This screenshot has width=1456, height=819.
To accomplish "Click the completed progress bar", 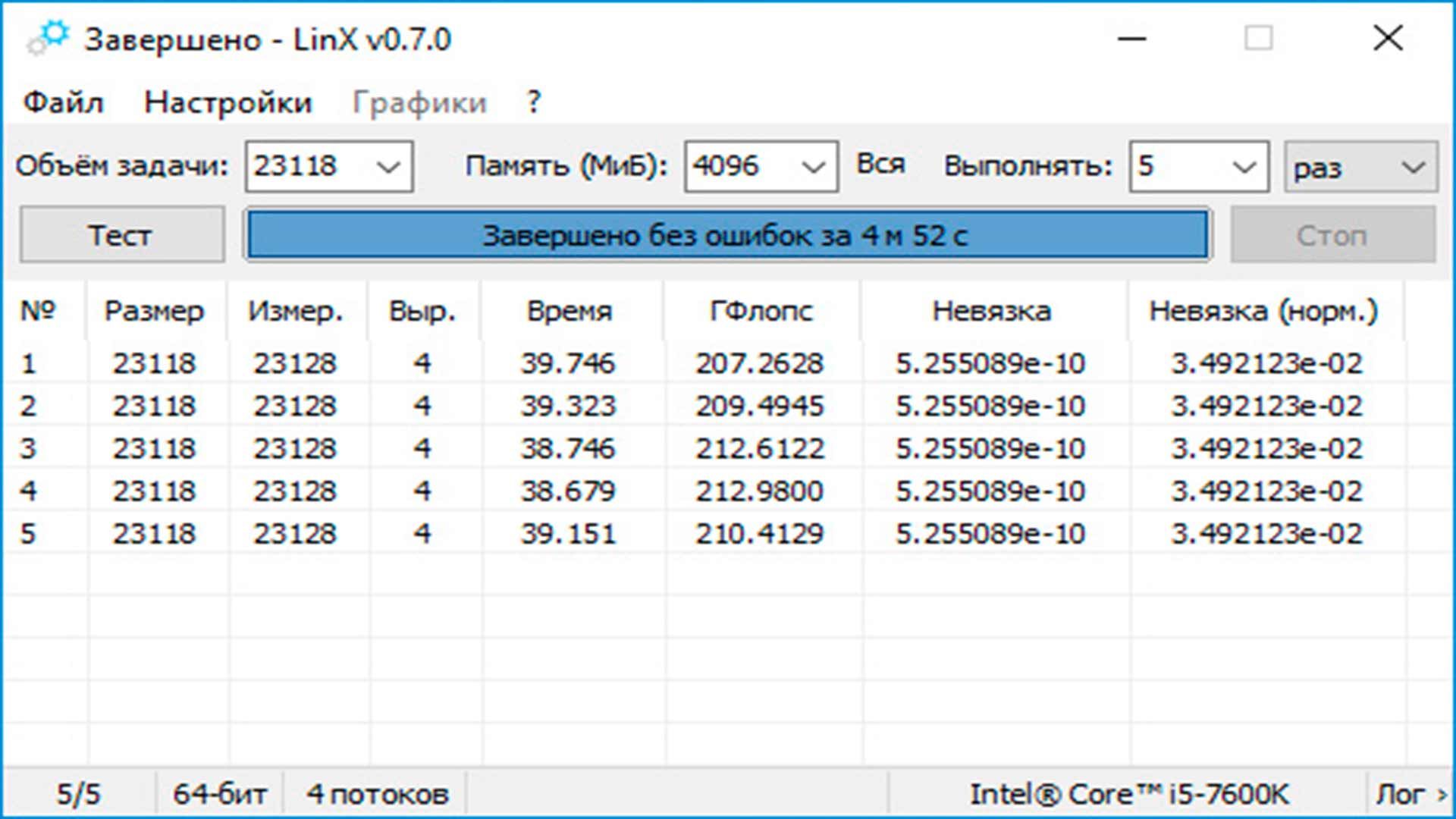I will [x=726, y=236].
